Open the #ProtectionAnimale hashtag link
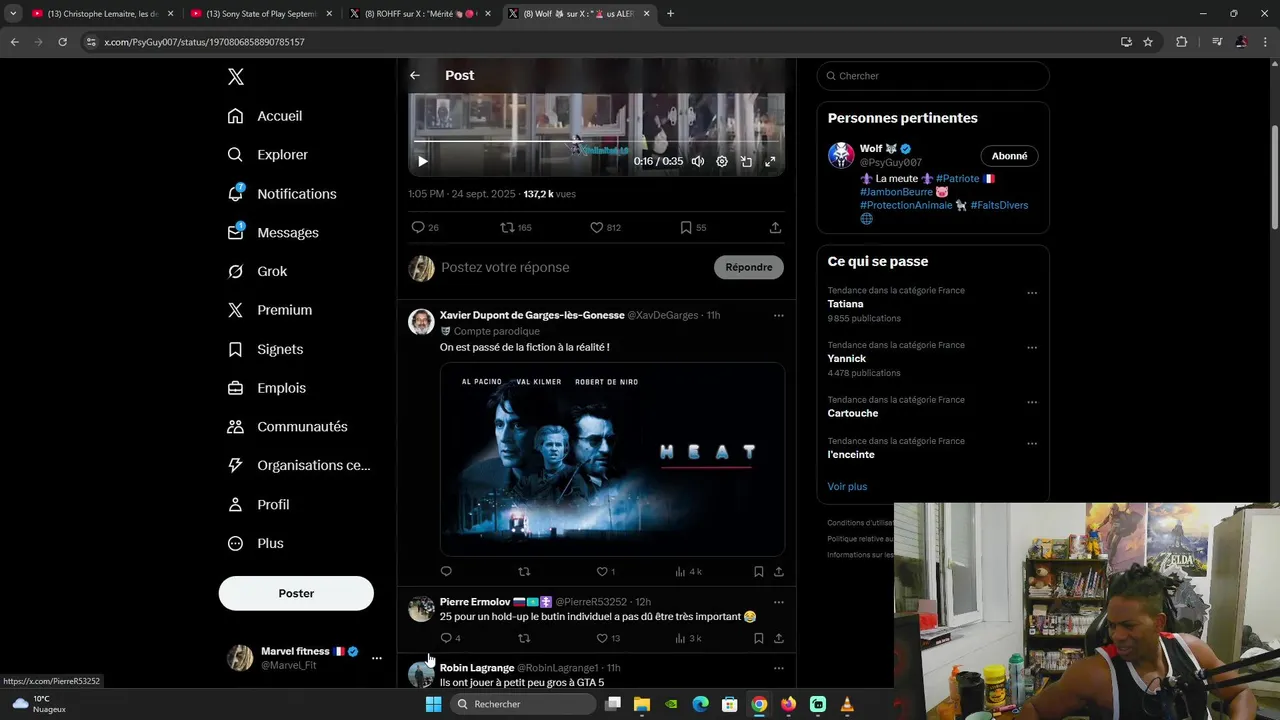Viewport: 1280px width, 720px height. coord(906,205)
